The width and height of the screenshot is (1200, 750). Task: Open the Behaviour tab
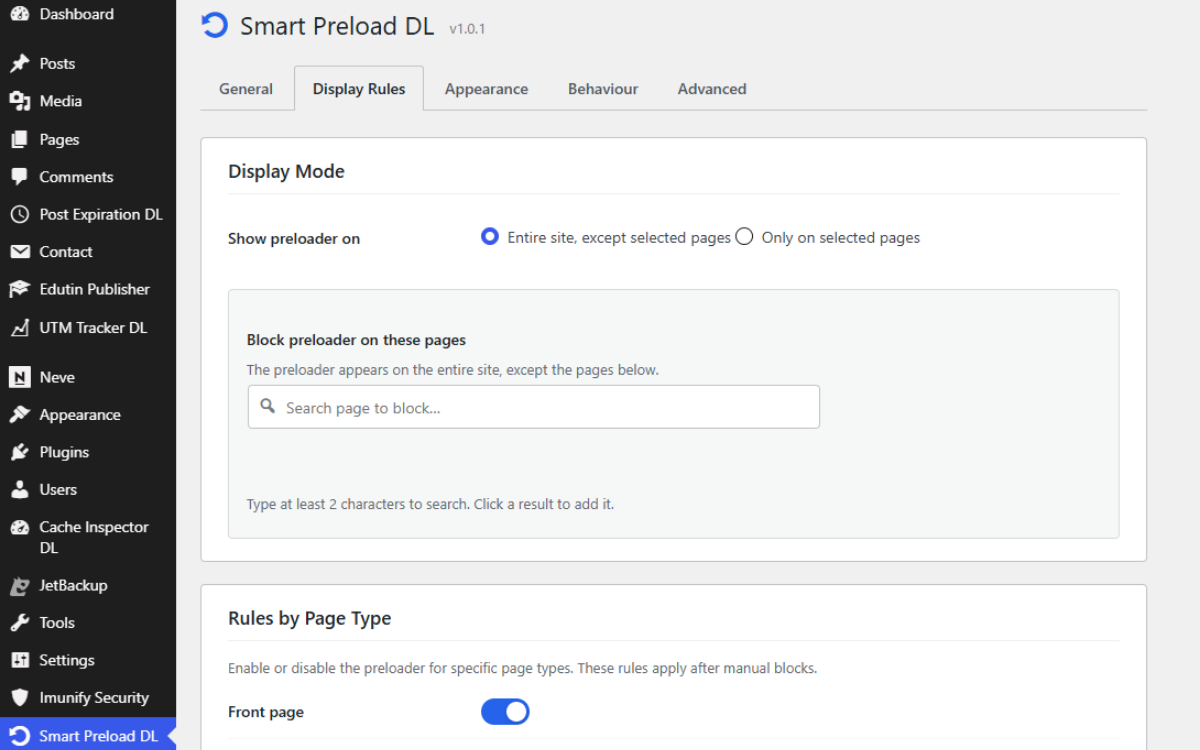603,88
